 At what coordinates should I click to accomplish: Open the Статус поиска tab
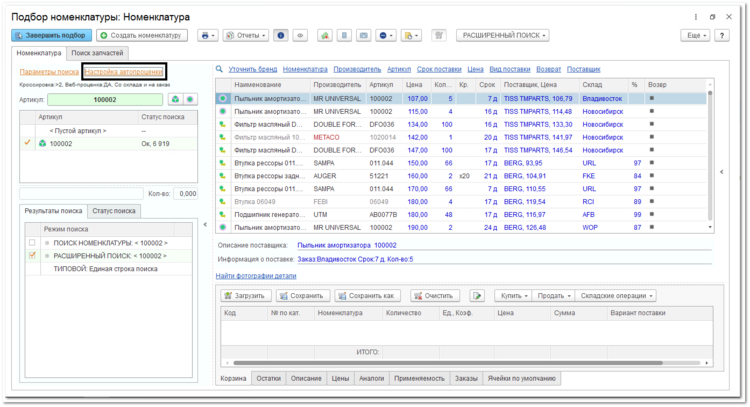(x=113, y=211)
